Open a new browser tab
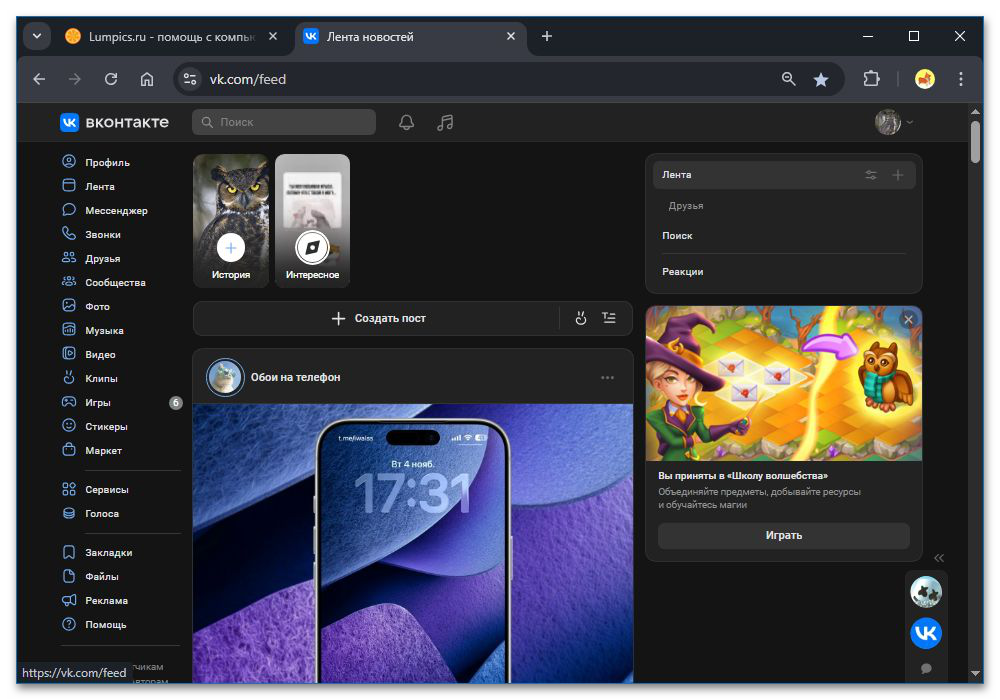The width and height of the screenshot is (1000, 700). [547, 36]
